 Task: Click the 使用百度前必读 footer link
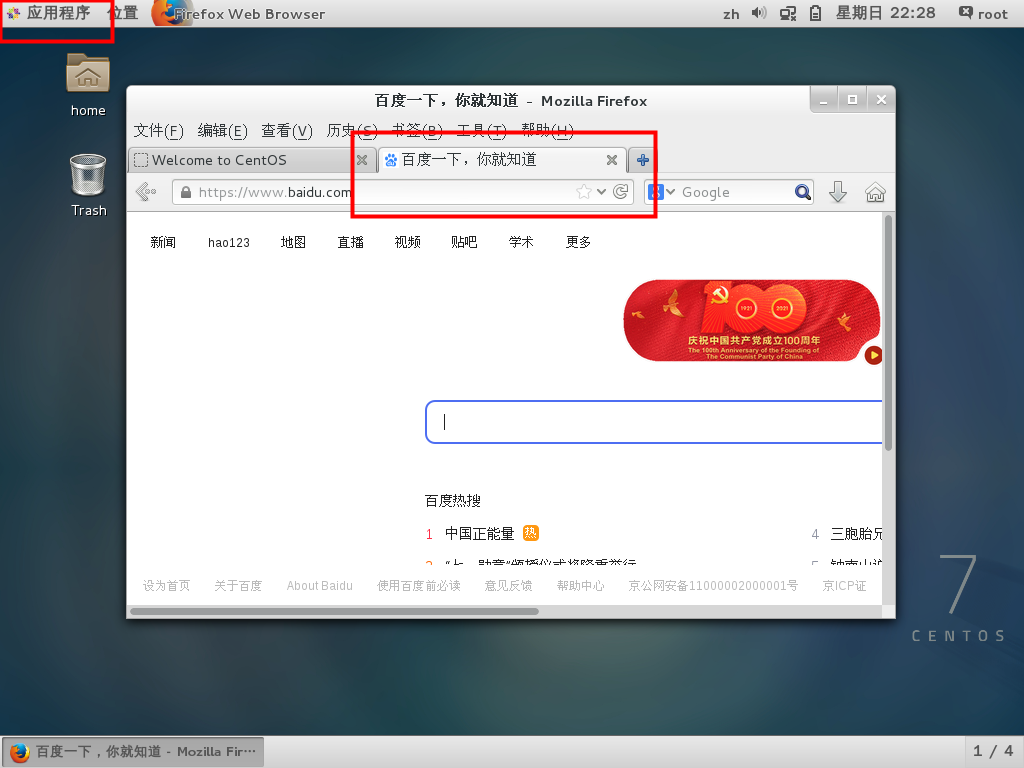[x=419, y=586]
